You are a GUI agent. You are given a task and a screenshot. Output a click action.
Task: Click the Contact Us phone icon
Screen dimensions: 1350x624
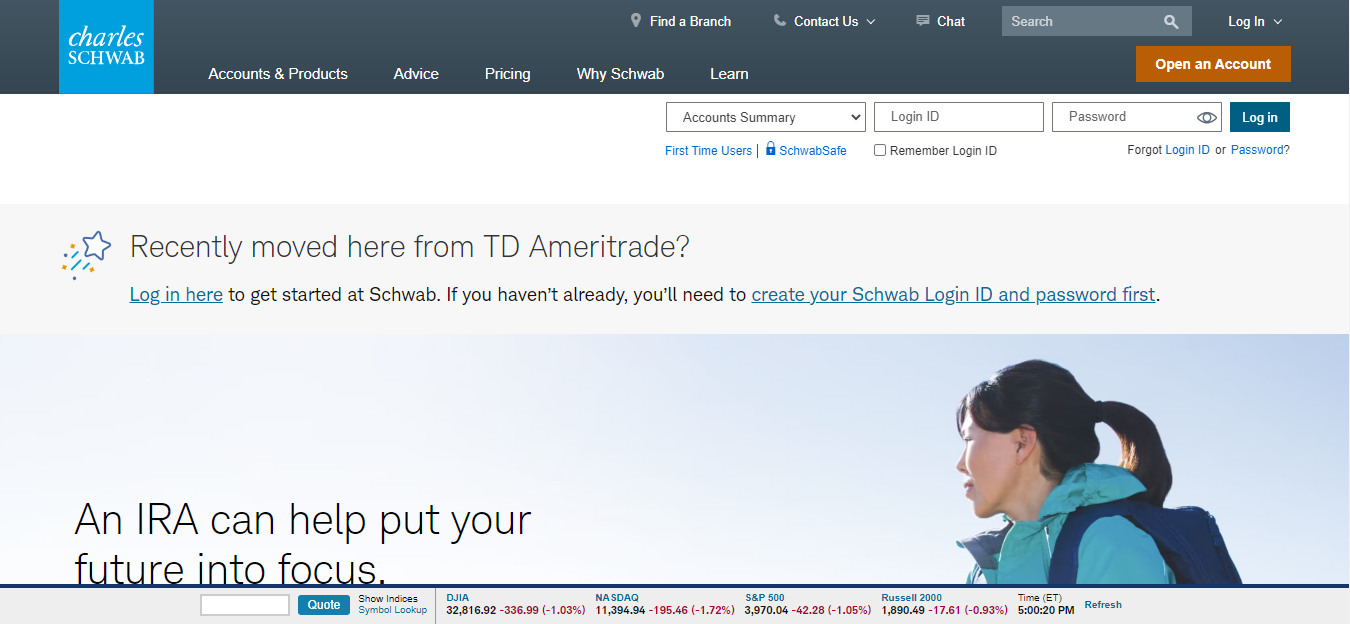780,21
